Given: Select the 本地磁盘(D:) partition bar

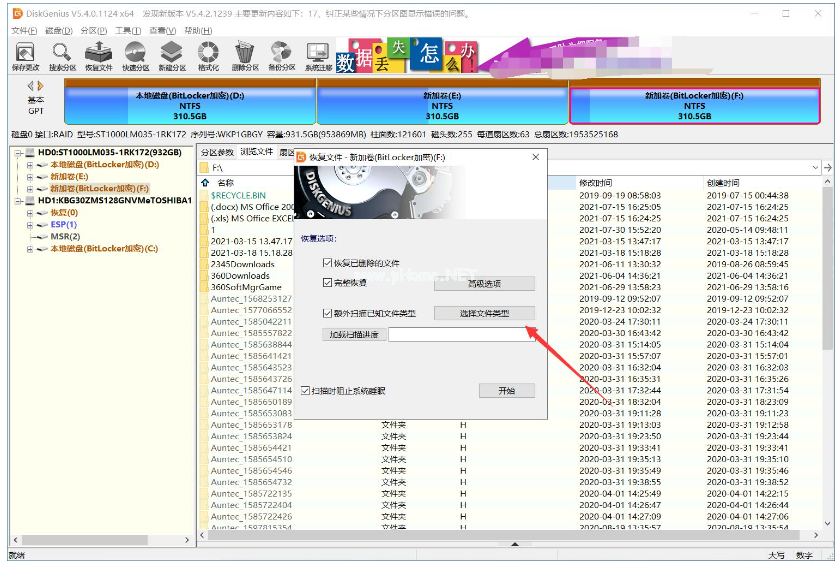Looking at the screenshot, I should click(190, 104).
